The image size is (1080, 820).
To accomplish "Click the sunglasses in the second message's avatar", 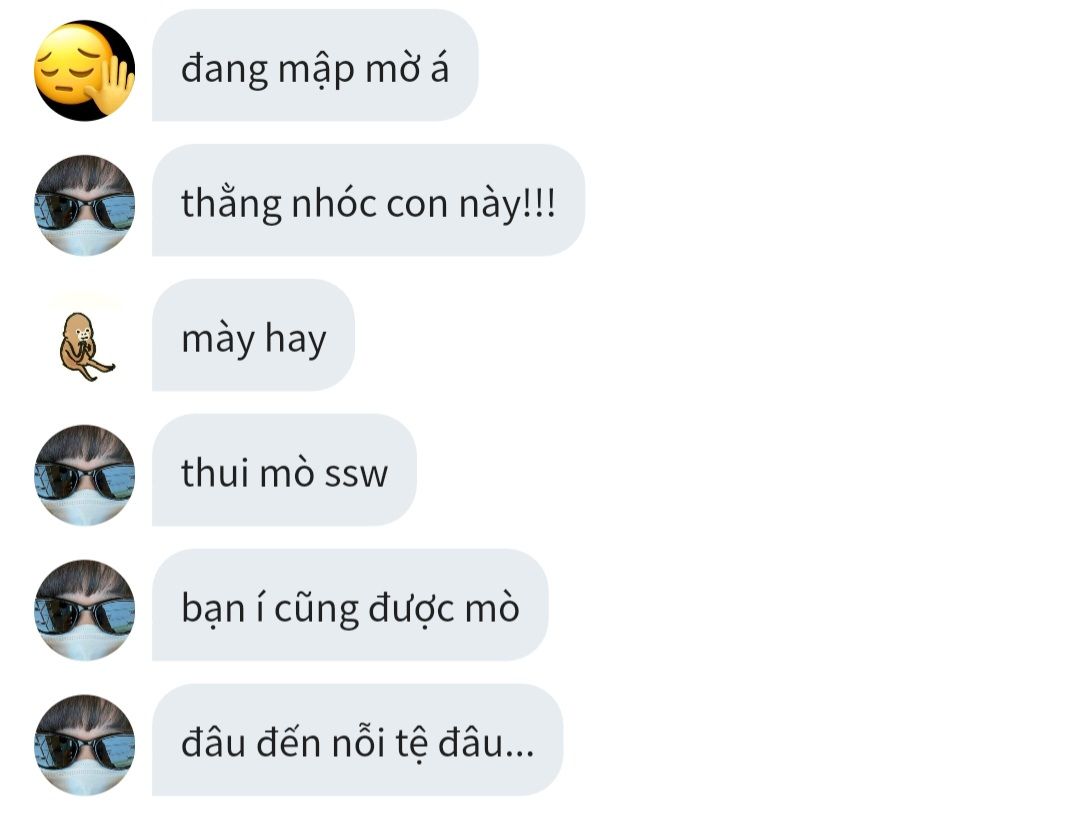I will click(x=84, y=210).
